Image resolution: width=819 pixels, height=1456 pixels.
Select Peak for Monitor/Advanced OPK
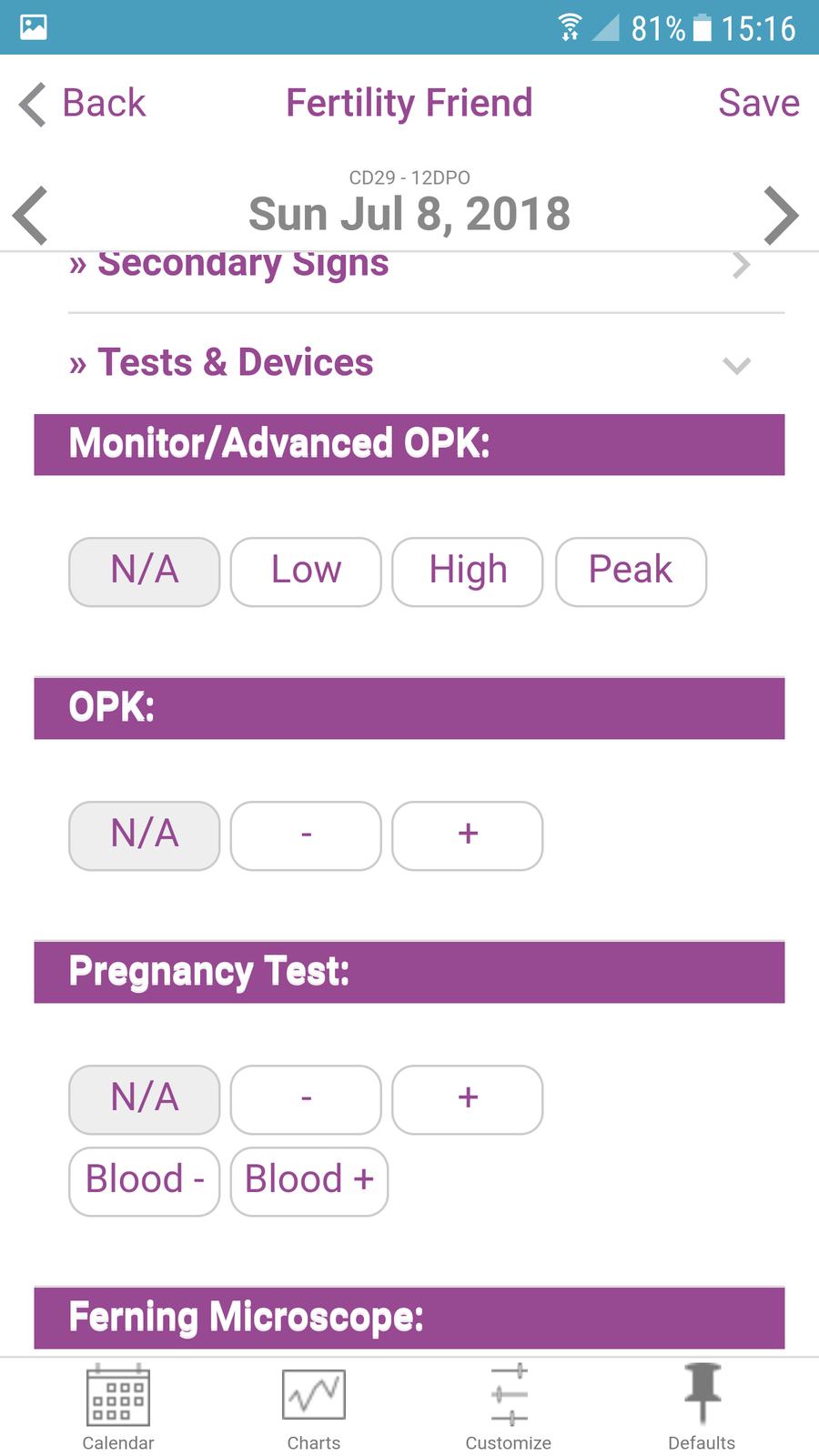pyautogui.click(x=631, y=571)
